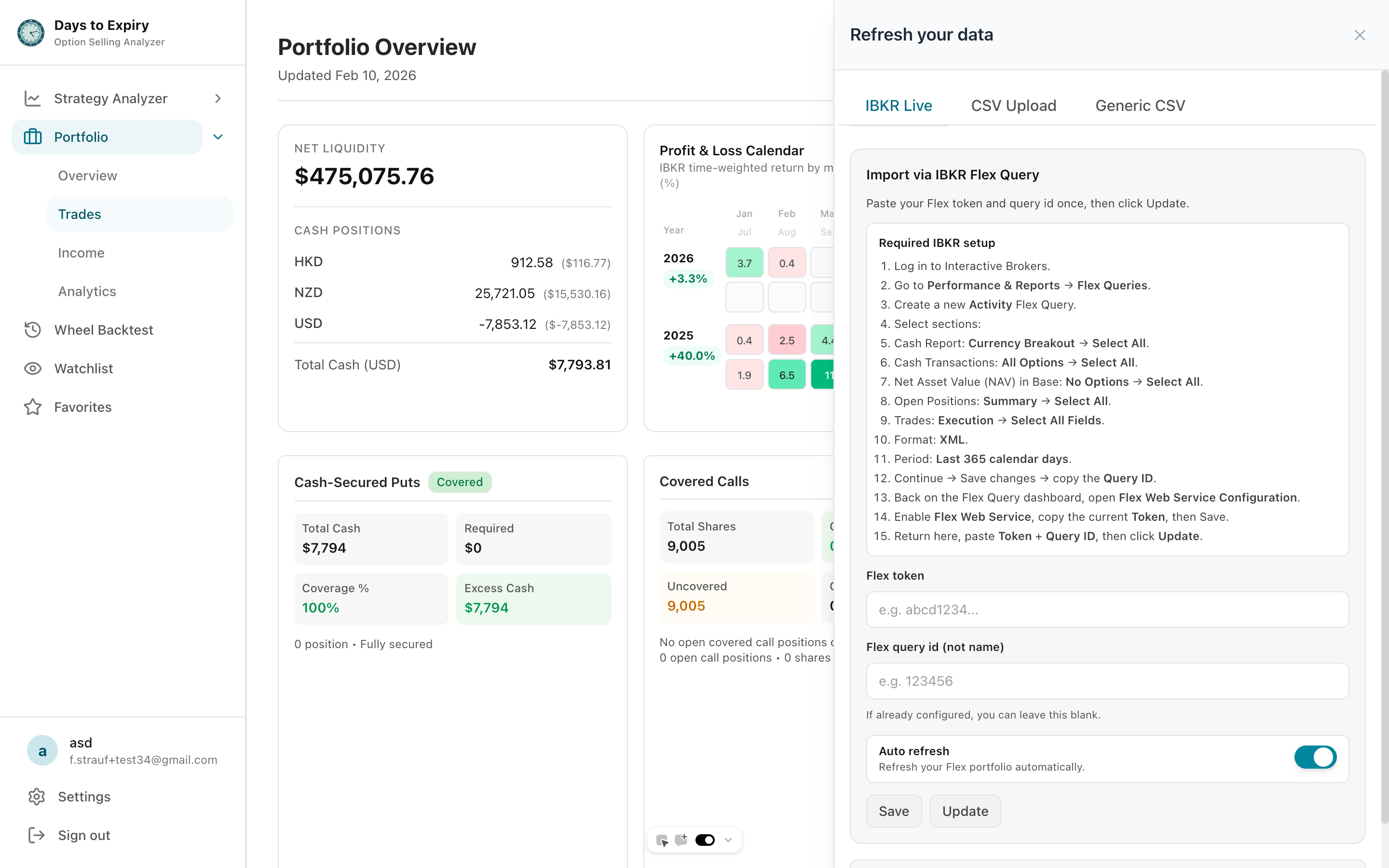The image size is (1389, 868).
Task: Click the Wheel Backtest history icon
Action: [33, 329]
